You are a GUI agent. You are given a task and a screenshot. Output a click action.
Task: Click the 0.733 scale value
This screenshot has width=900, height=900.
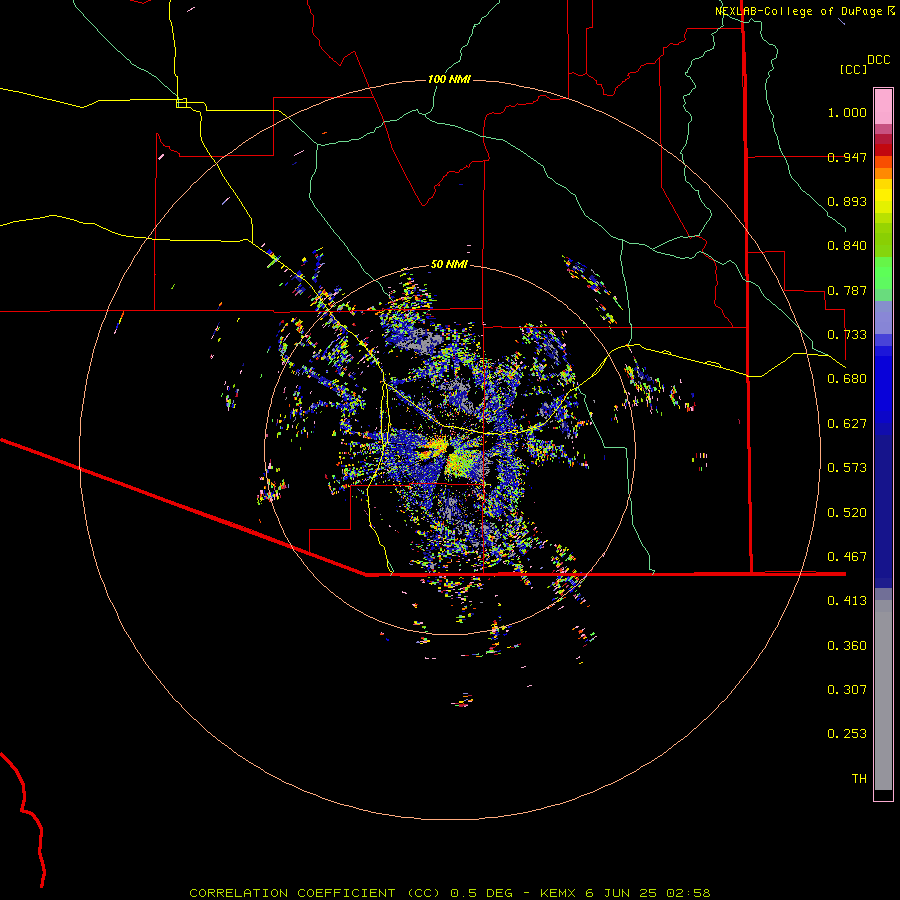pos(847,335)
